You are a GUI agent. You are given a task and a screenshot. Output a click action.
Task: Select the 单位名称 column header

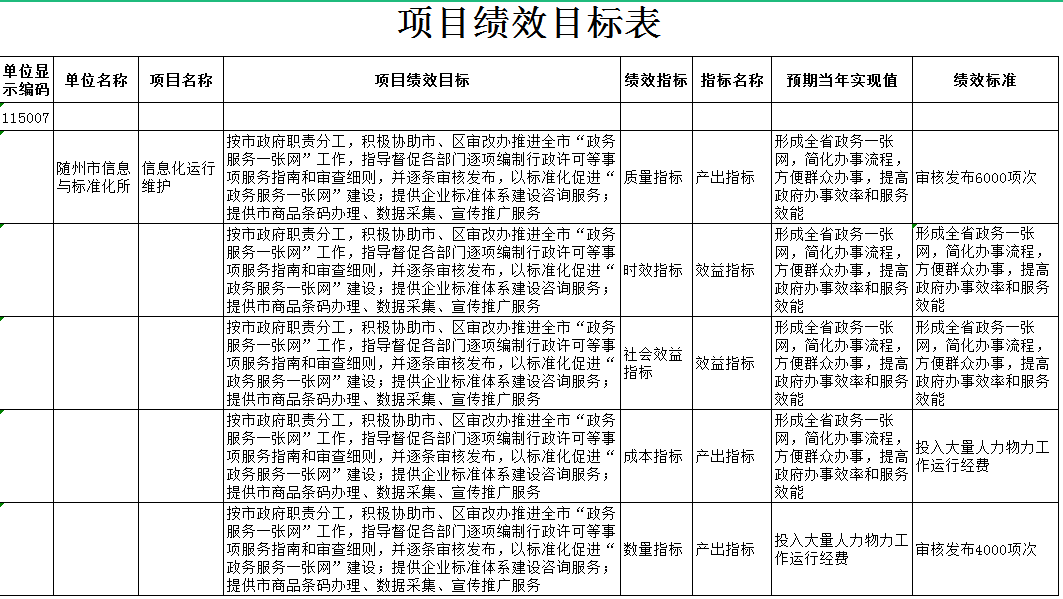click(x=96, y=80)
